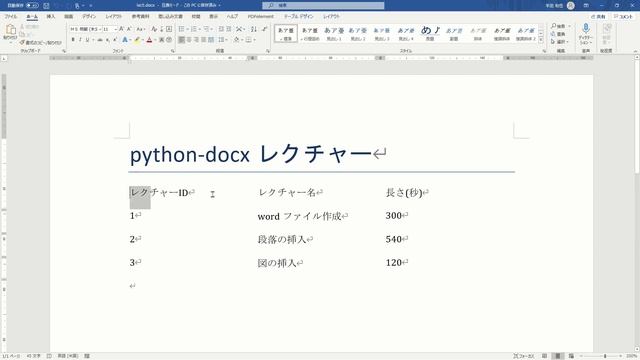Viewport: 640px width, 360px height.
Task: Open the highlight color dropdown arrow
Action: click(142, 40)
